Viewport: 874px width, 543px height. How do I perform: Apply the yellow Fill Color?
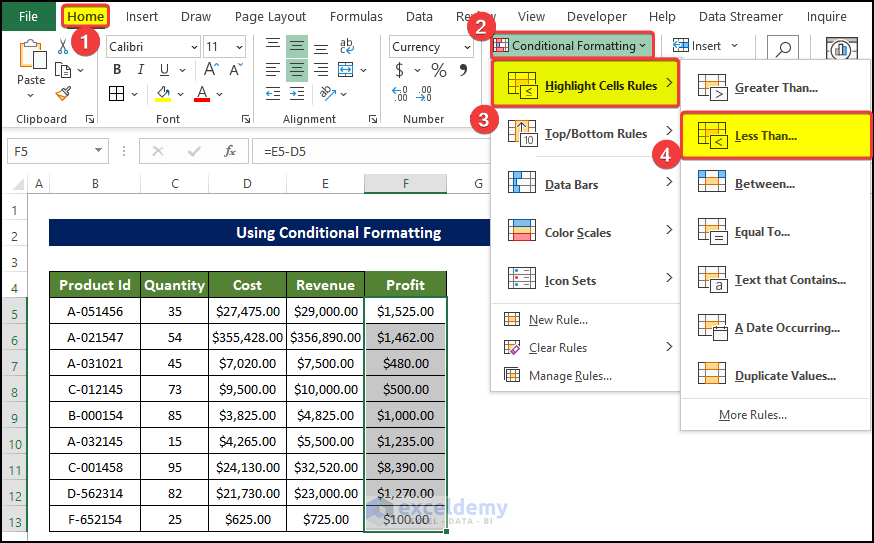pos(163,94)
